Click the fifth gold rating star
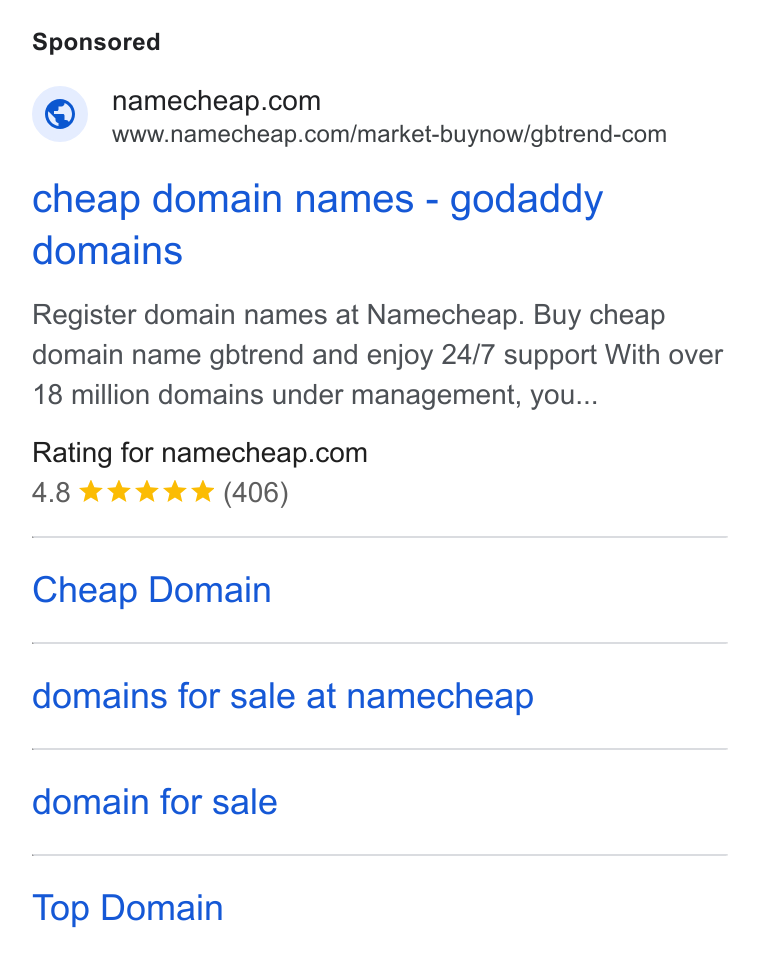The height and width of the screenshot is (960, 760). [203, 492]
